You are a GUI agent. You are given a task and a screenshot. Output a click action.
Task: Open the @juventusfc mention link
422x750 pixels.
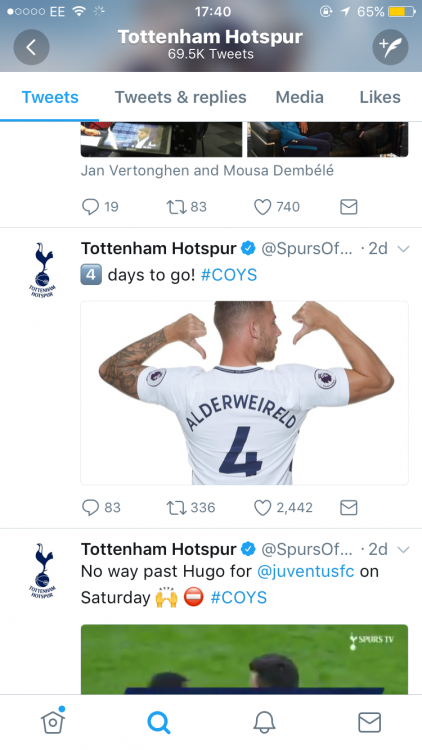tap(306, 572)
